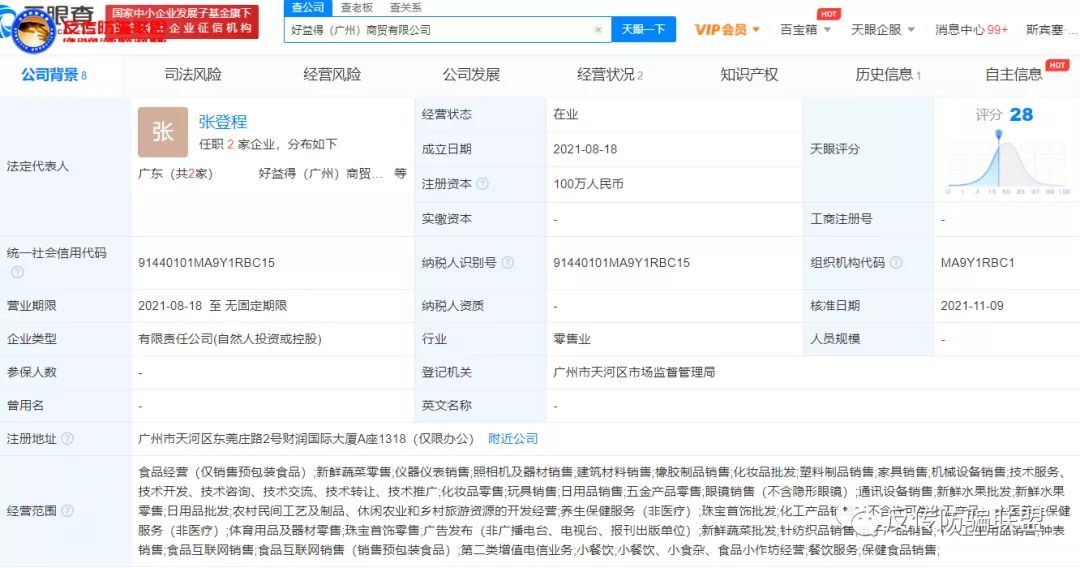
Task: Select taxpayer ID value beside 纳税人识别号
Action: pyautogui.click(x=621, y=262)
